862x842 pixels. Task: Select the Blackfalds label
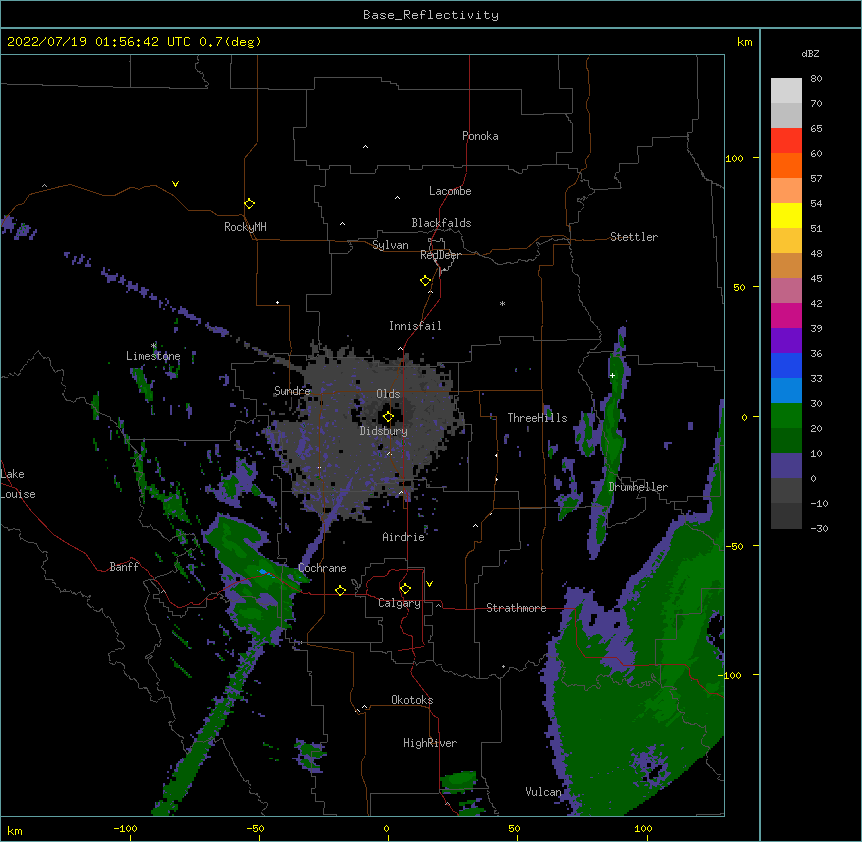(441, 223)
